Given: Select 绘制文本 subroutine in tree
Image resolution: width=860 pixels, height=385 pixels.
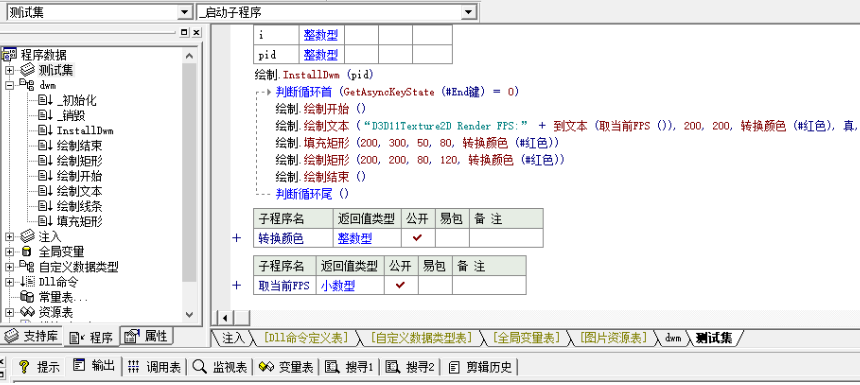Looking at the screenshot, I should click(80, 191).
